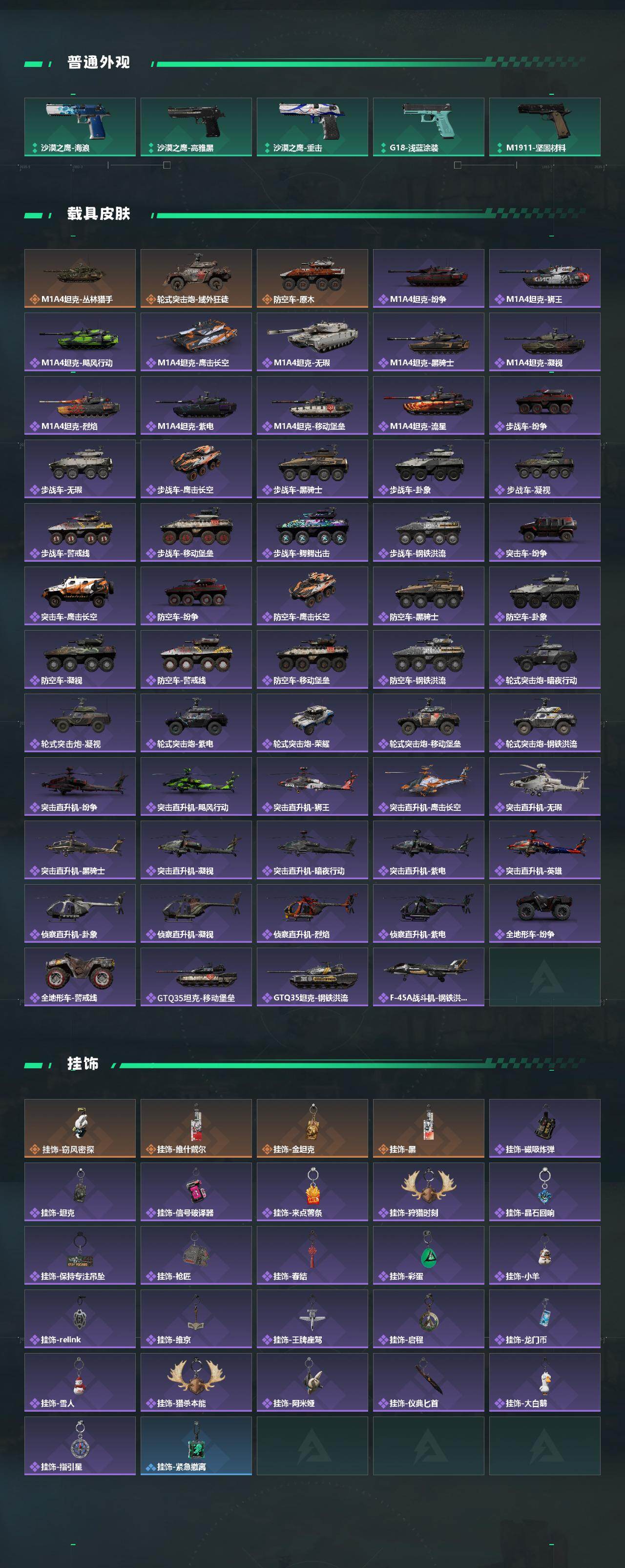
Task: Select the 突击车-鹰击长空 car skin
Action: [80, 596]
